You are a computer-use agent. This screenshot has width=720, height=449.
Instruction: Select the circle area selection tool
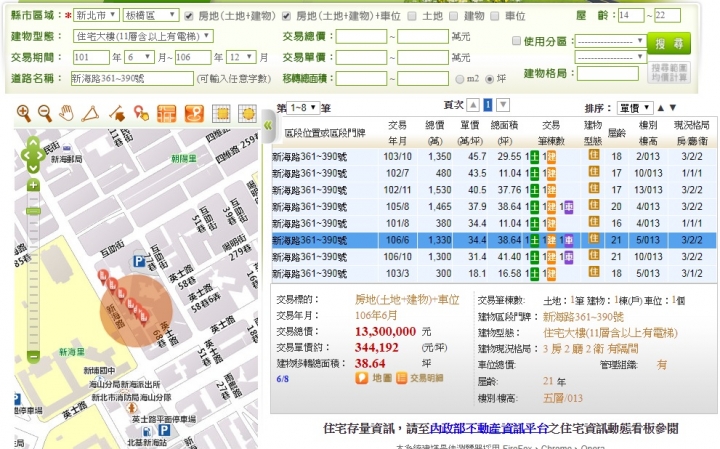248,113
